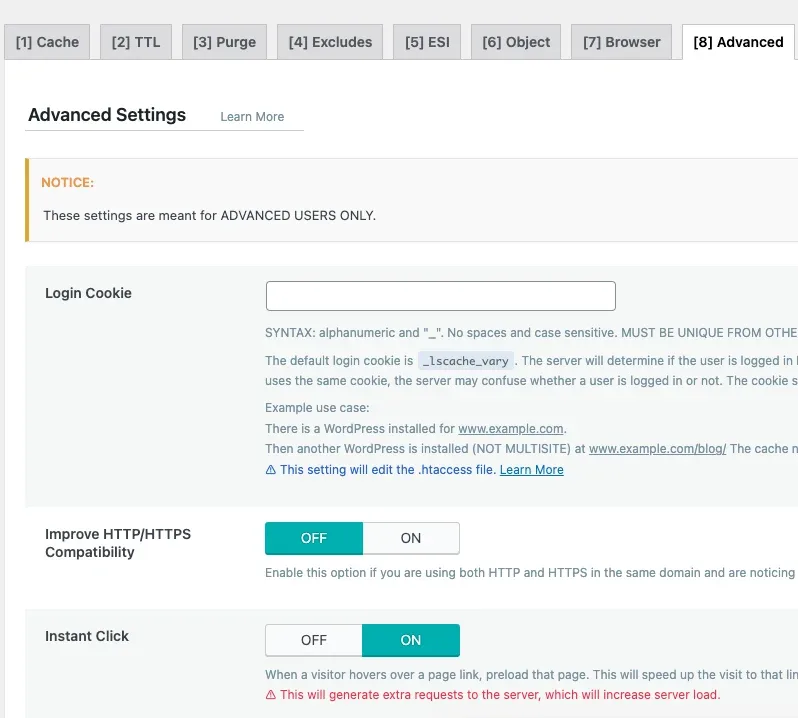This screenshot has width=798, height=718.
Task: Open the [1] Cache tab
Action: pos(47,42)
